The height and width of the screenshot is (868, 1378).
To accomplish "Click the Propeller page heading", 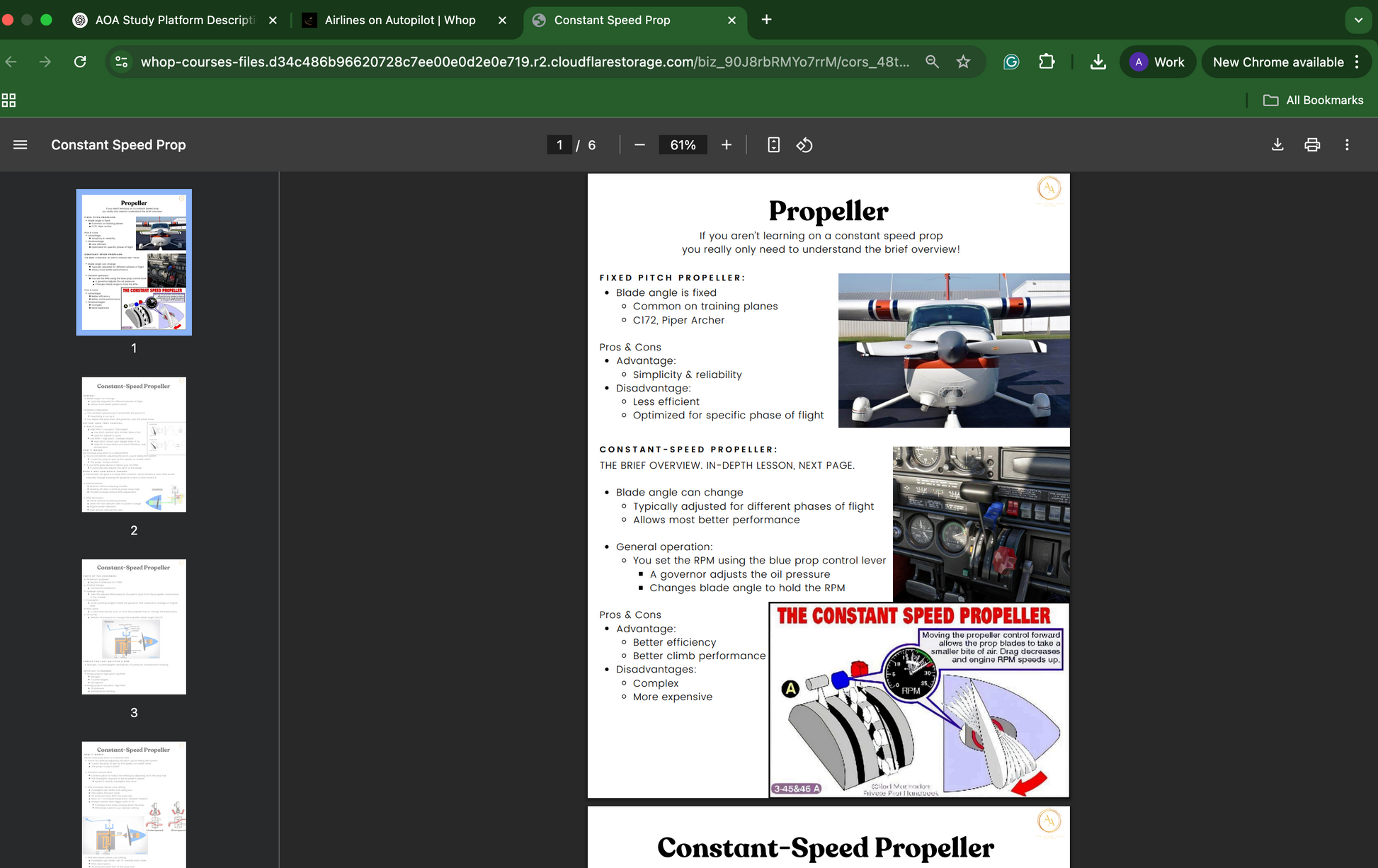I will (x=828, y=211).
